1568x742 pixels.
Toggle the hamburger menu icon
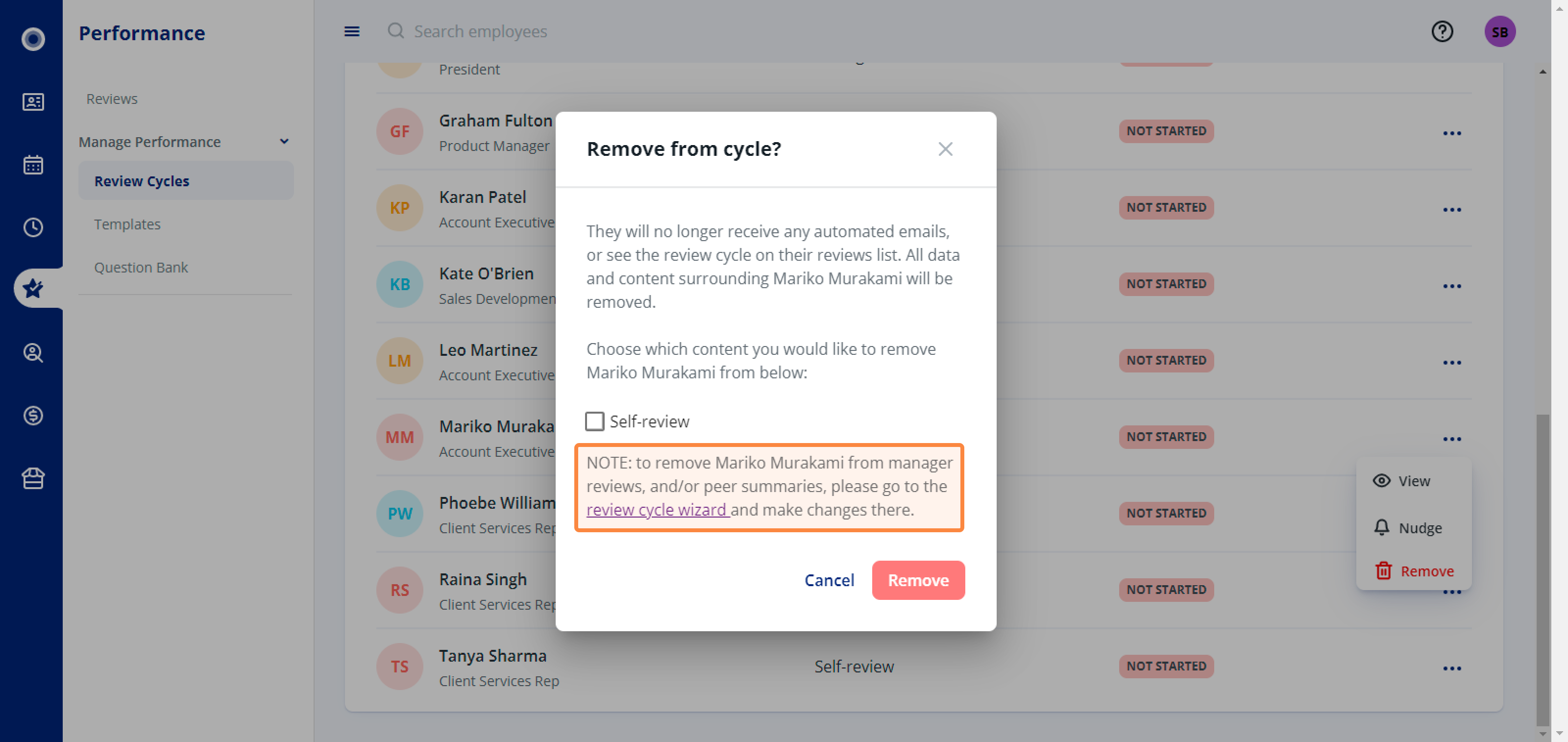click(352, 31)
